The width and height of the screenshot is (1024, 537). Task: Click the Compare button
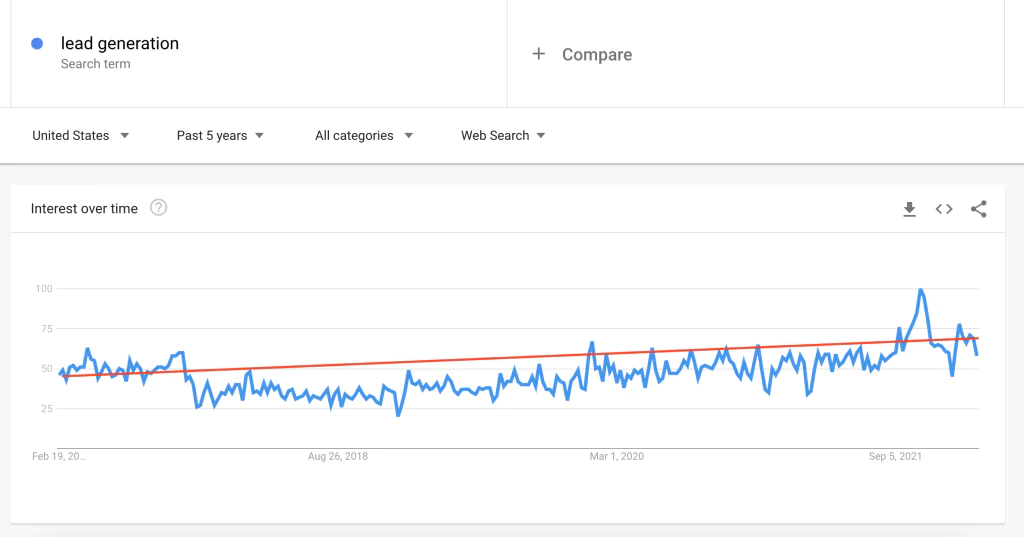tap(582, 54)
